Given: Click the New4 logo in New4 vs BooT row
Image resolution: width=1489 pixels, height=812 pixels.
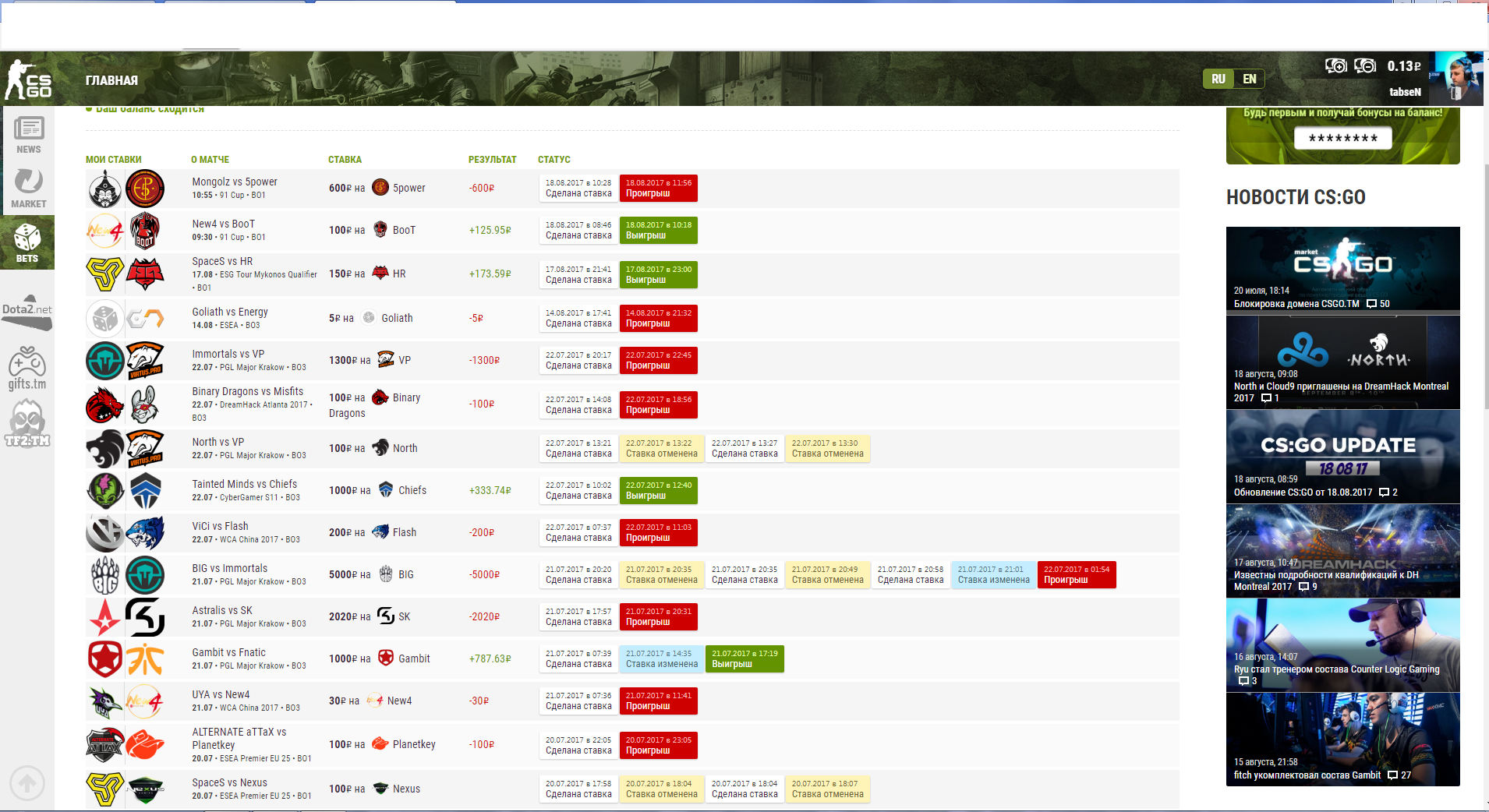Looking at the screenshot, I should click(x=105, y=231).
